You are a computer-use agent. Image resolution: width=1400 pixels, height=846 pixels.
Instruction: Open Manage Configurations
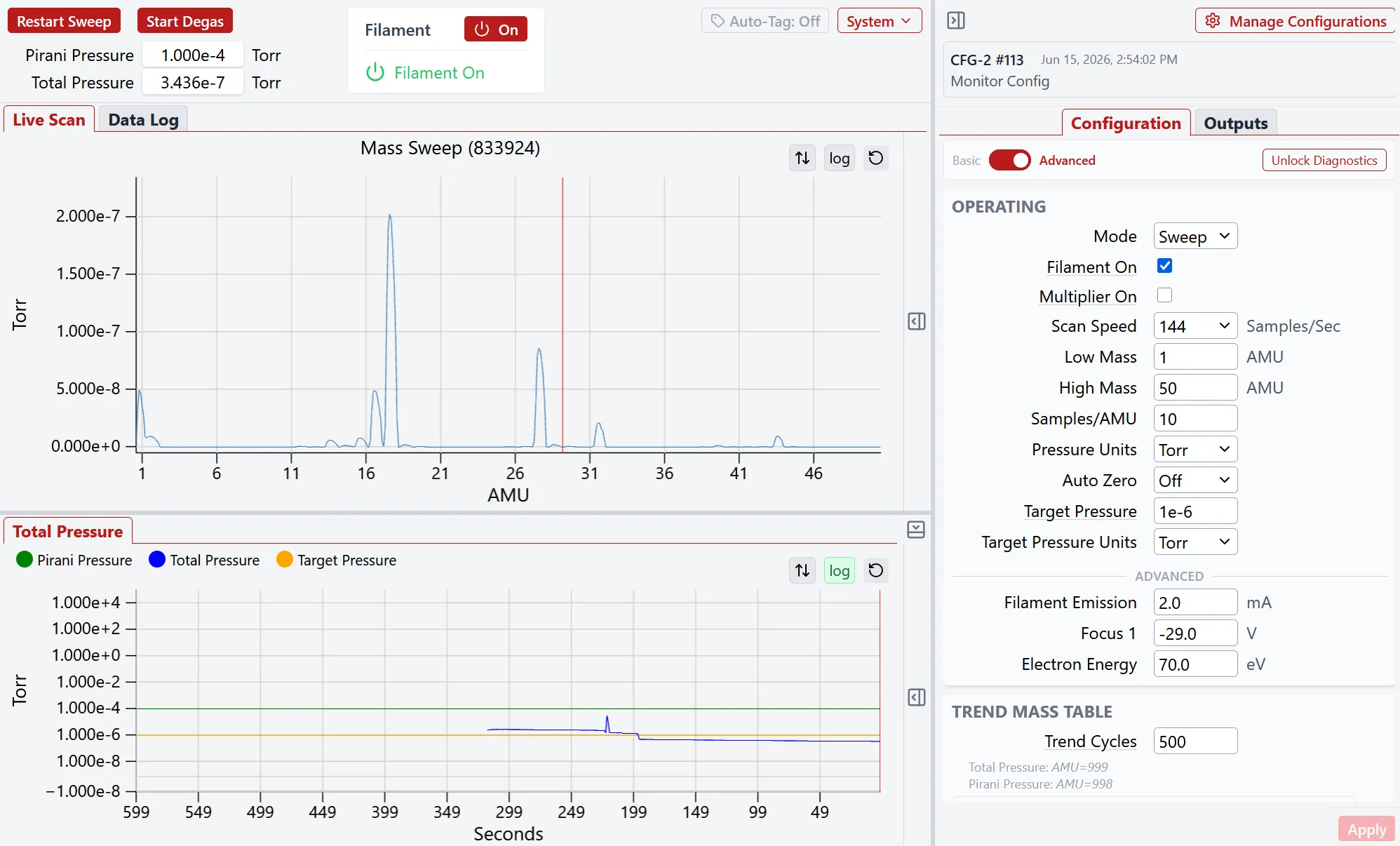click(x=1295, y=21)
